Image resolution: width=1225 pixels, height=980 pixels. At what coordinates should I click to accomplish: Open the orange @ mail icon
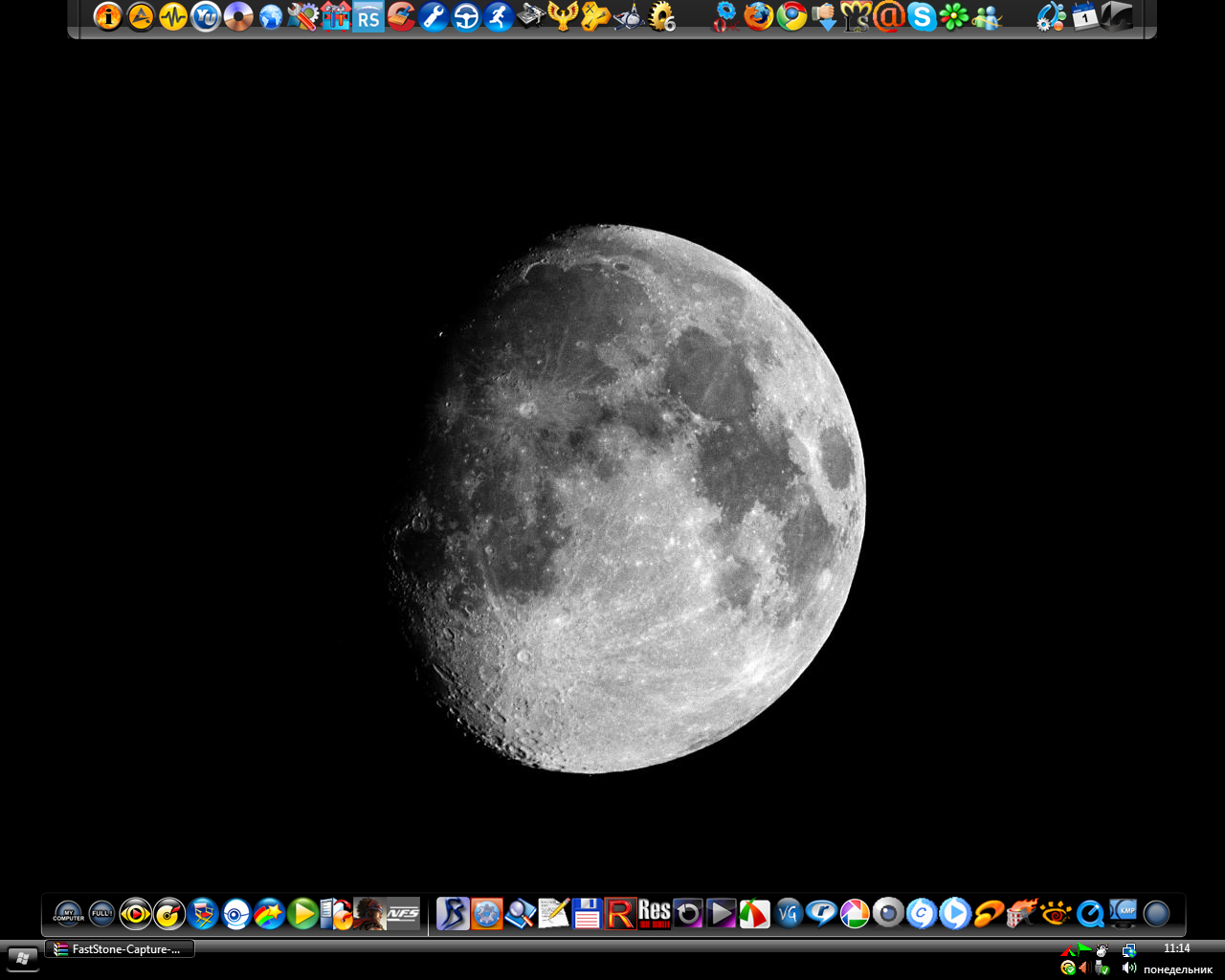889,16
